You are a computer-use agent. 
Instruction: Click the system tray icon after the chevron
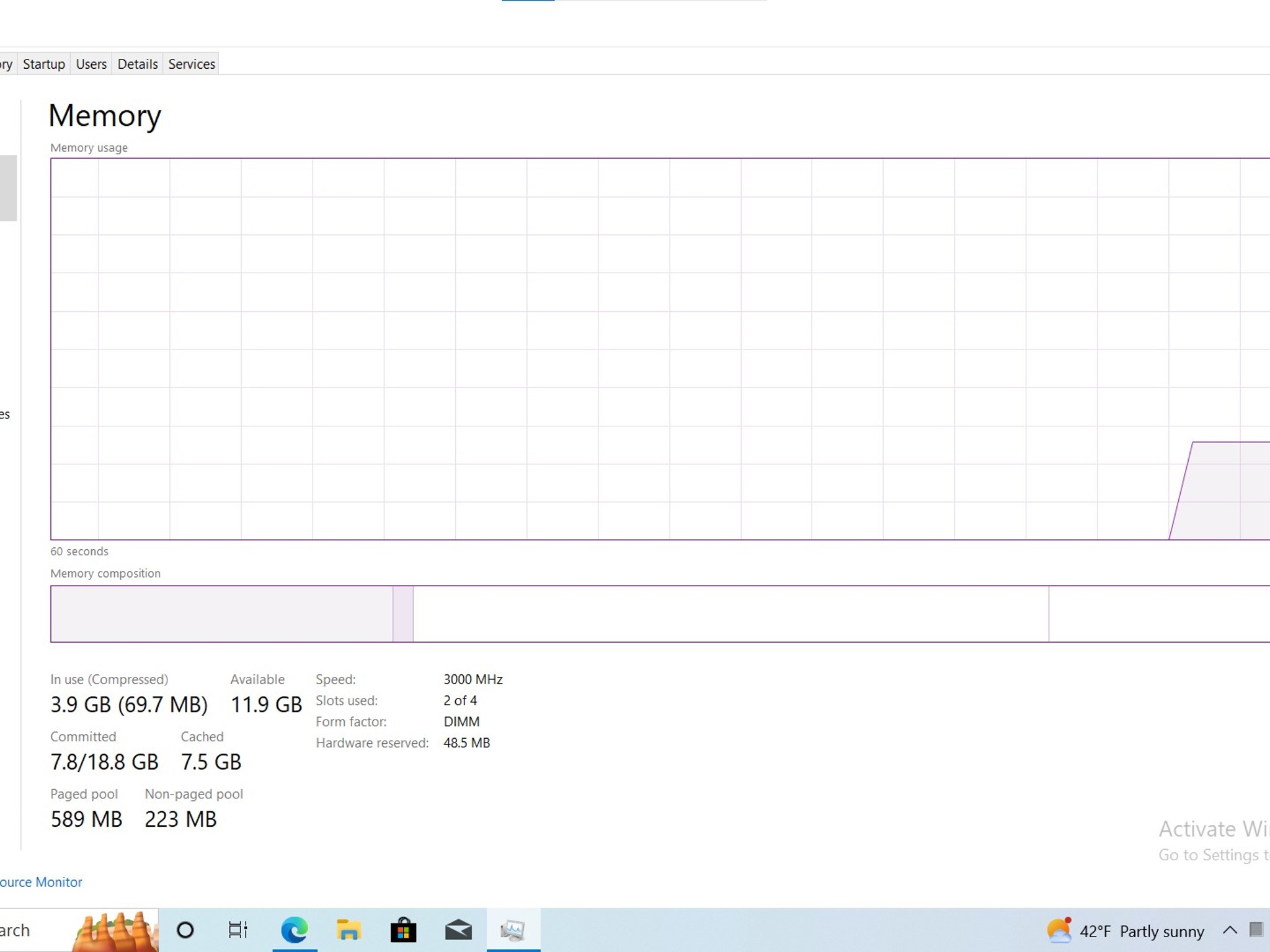(1256, 929)
